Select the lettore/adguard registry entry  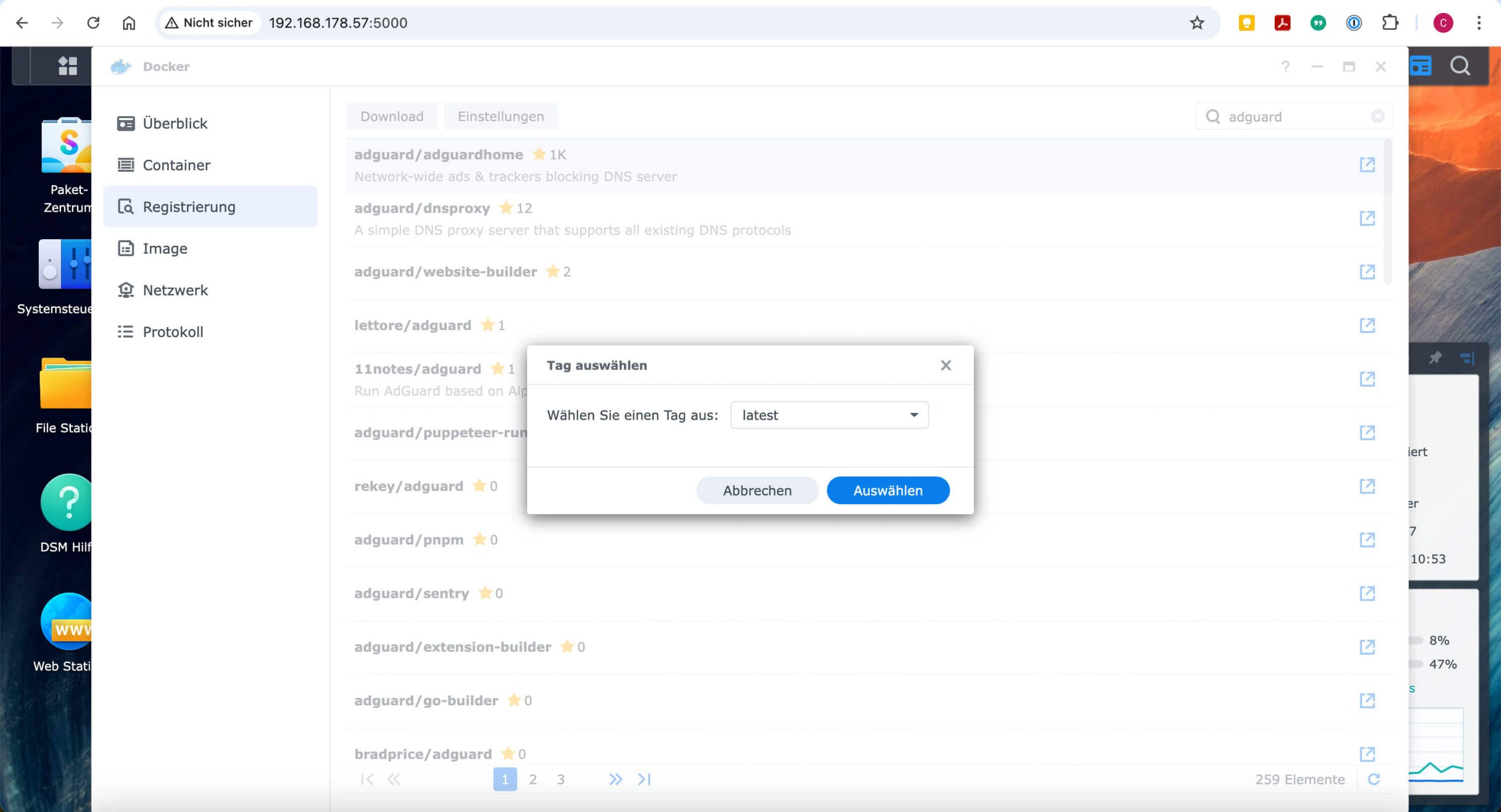(413, 325)
